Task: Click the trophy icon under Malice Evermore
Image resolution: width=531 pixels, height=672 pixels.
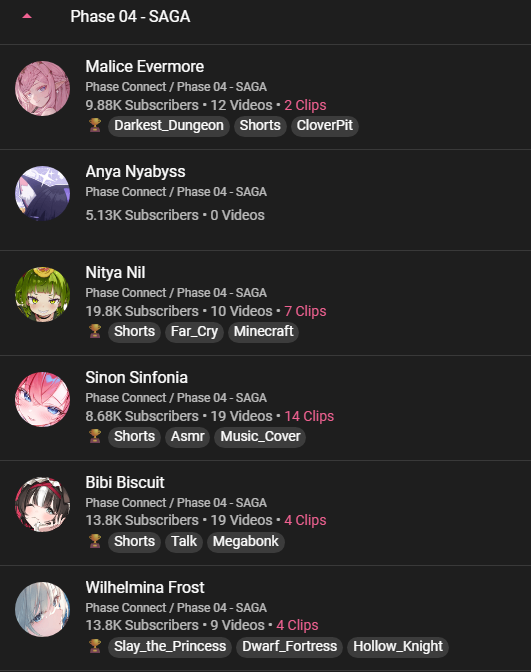Action: tap(95, 126)
